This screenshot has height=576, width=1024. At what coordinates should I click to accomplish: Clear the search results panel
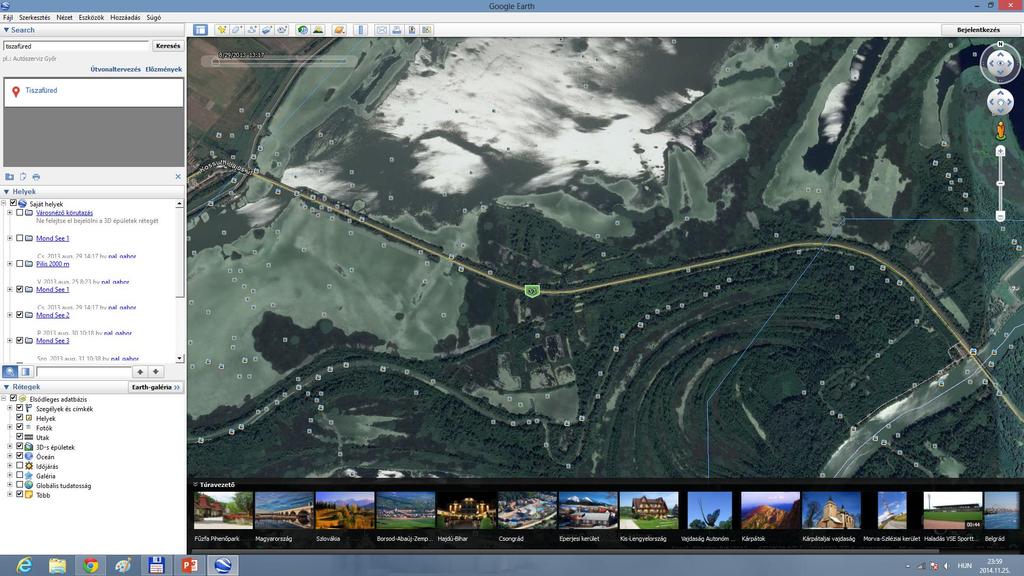178,177
